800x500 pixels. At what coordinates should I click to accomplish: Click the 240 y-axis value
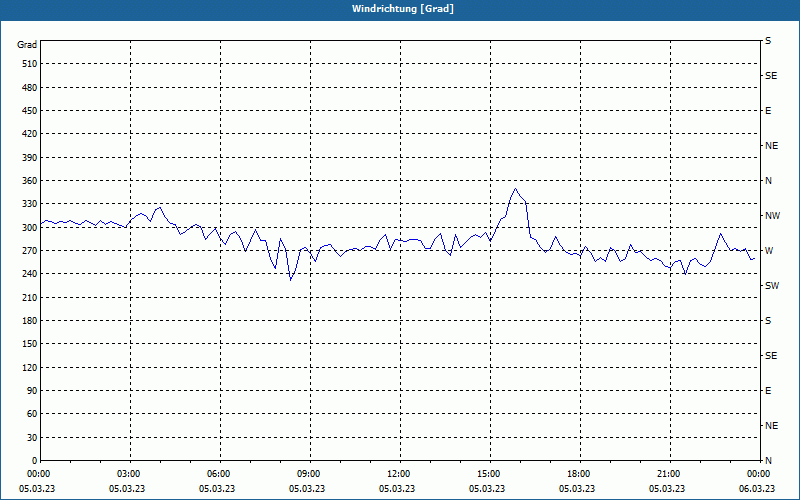click(30, 274)
